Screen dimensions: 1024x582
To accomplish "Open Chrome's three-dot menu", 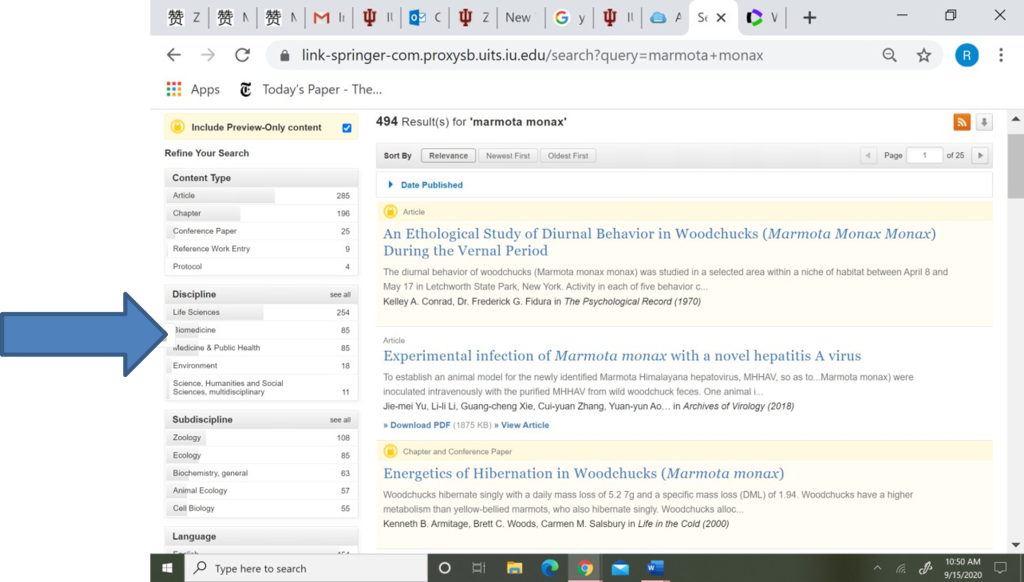I will point(1000,56).
